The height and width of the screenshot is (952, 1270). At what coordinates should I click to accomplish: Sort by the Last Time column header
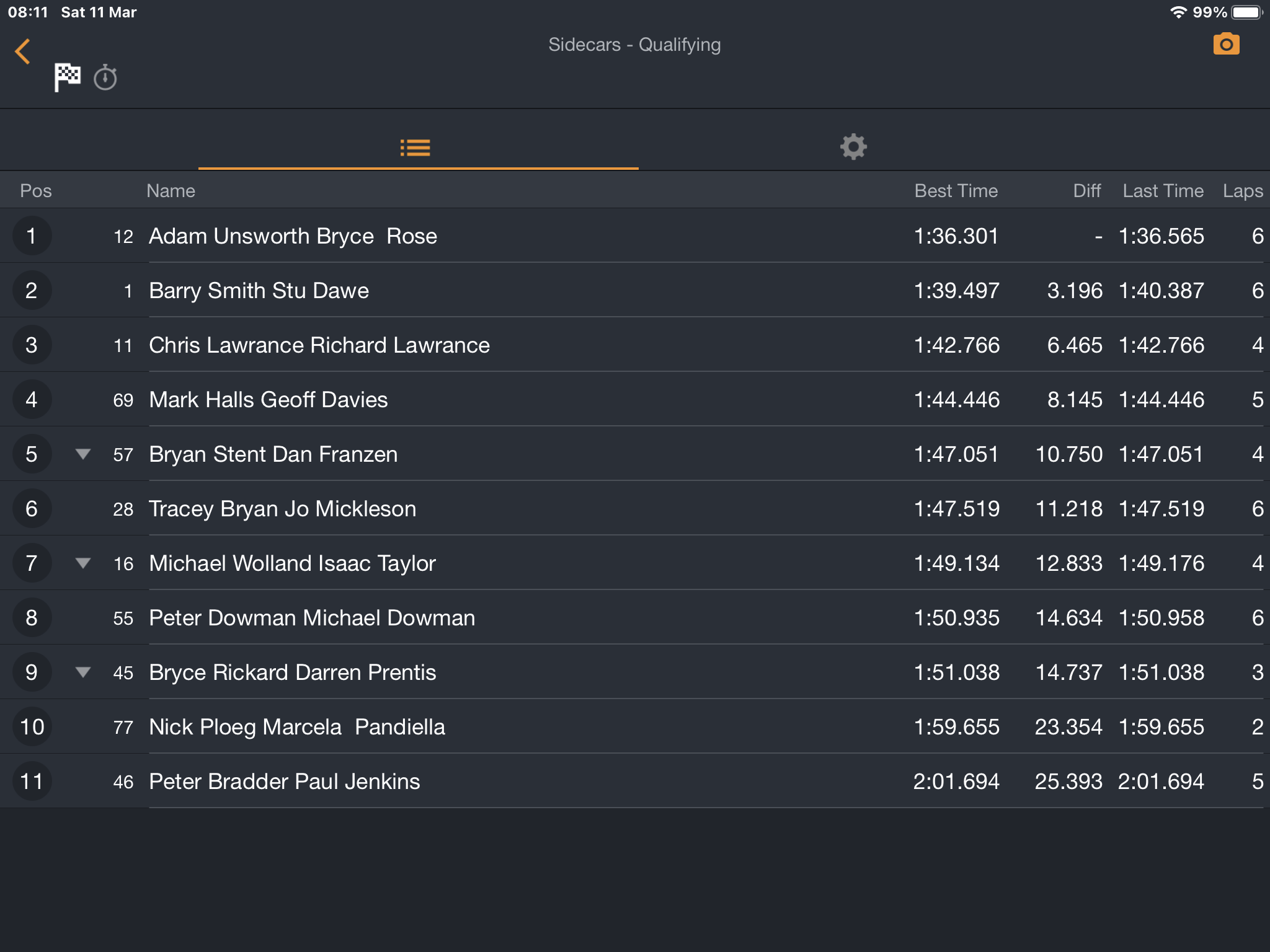[x=1163, y=191]
